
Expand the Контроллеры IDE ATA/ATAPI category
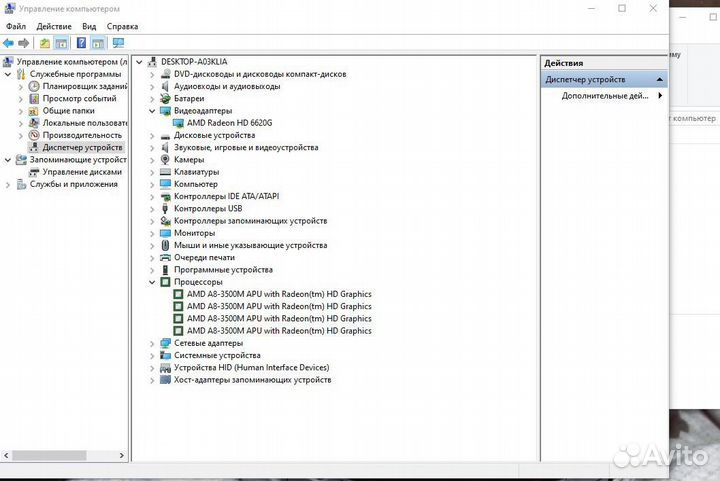[152, 196]
